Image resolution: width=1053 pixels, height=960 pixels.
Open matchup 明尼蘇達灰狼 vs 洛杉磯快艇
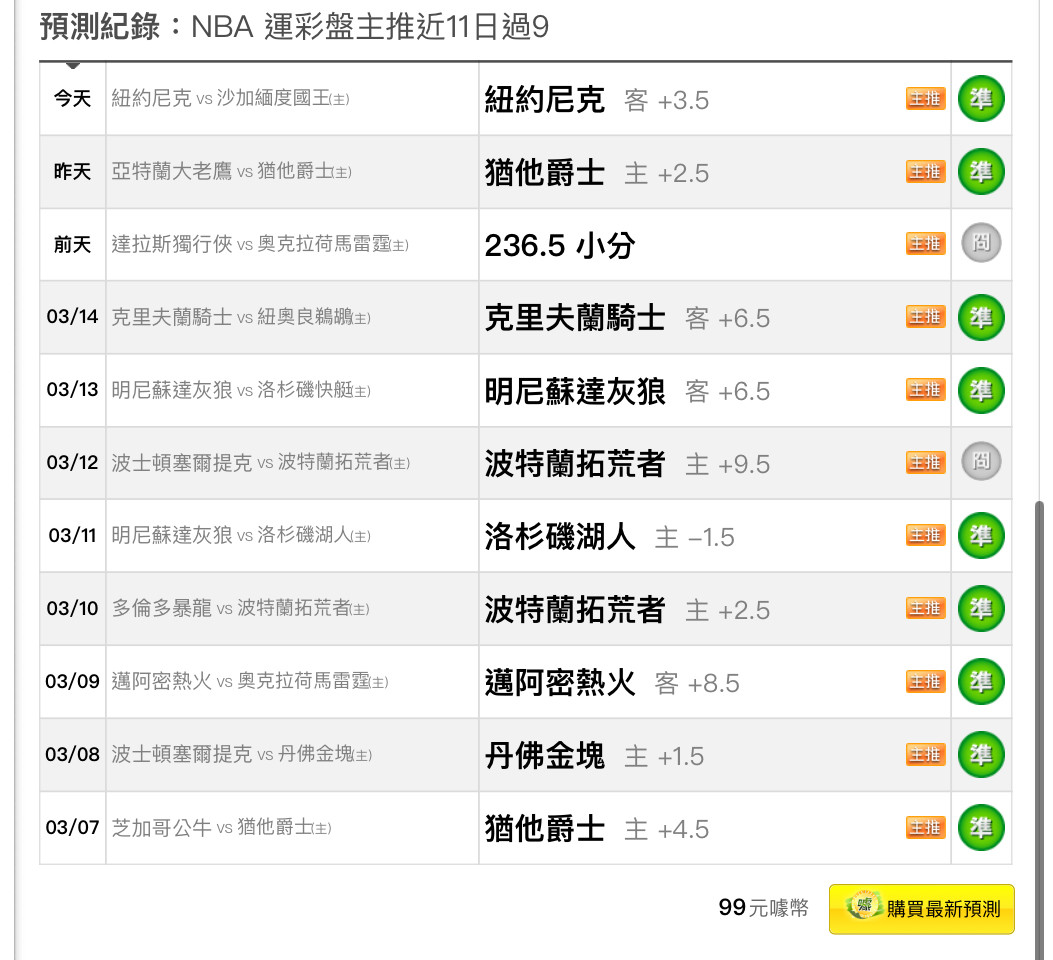[240, 390]
